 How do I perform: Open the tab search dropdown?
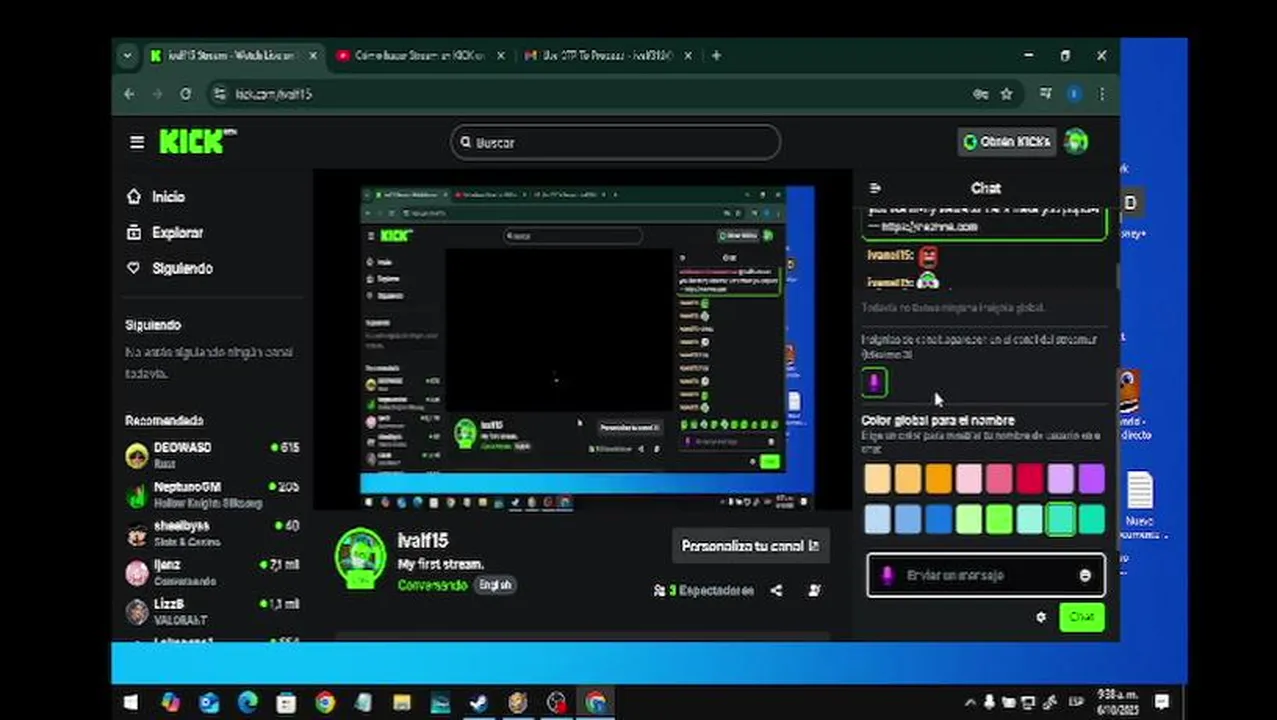127,56
